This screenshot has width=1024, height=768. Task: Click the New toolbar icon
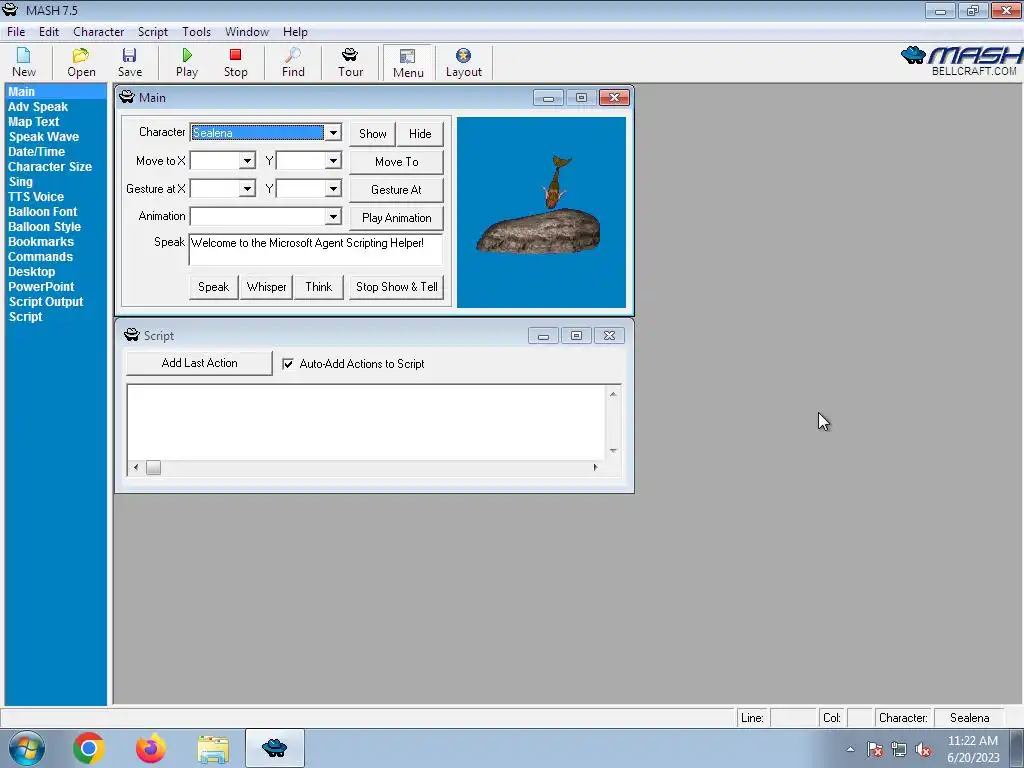click(x=24, y=63)
